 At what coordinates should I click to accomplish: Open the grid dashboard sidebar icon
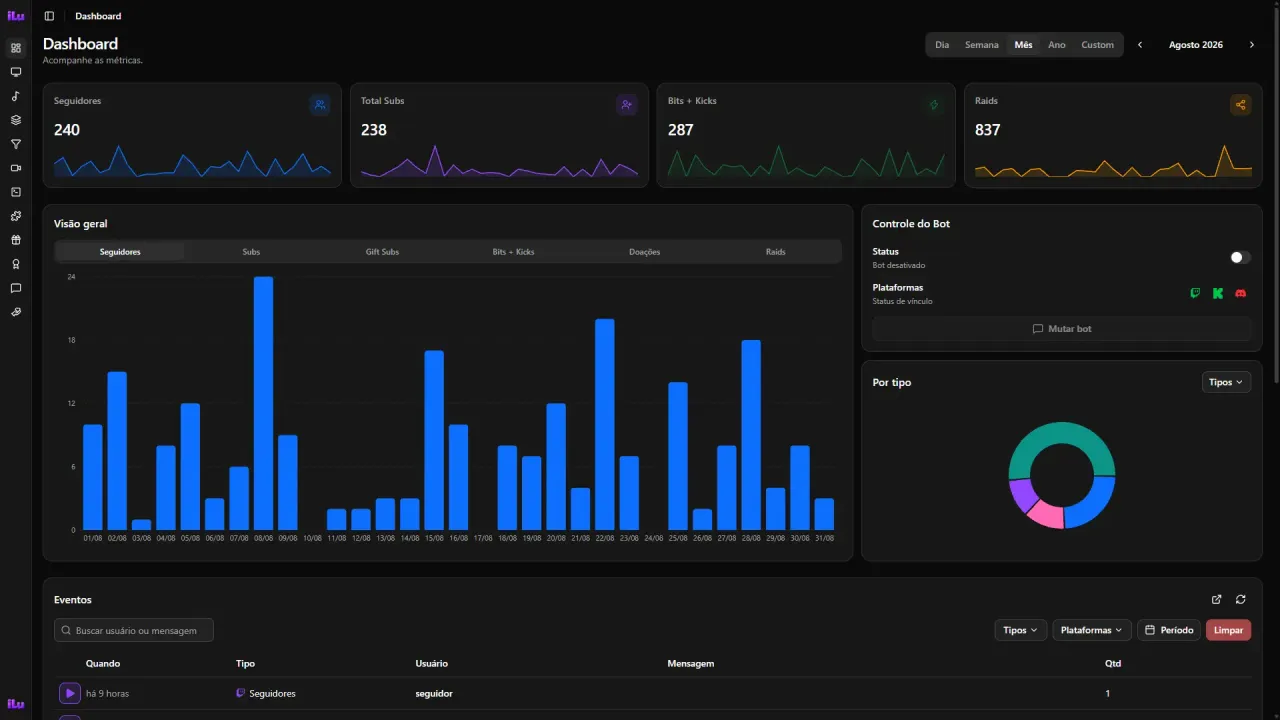pyautogui.click(x=15, y=48)
